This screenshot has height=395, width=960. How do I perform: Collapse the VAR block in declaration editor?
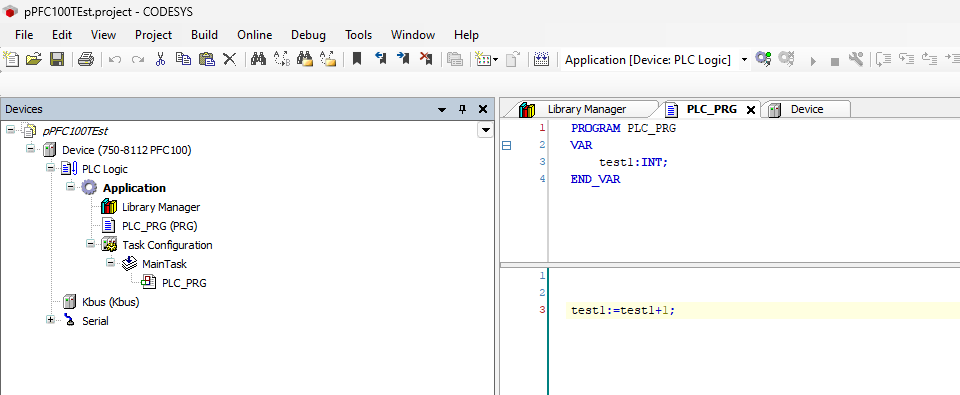click(506, 145)
